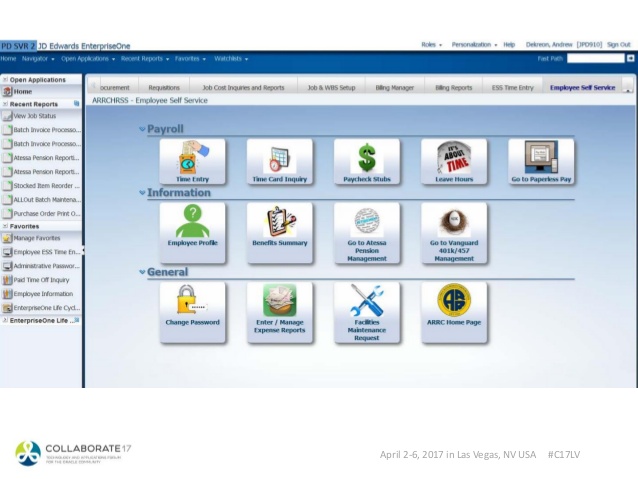Screen dimensions: 638x479
Task: Click the sidebar collapse handle arrow
Action: (x=83, y=251)
